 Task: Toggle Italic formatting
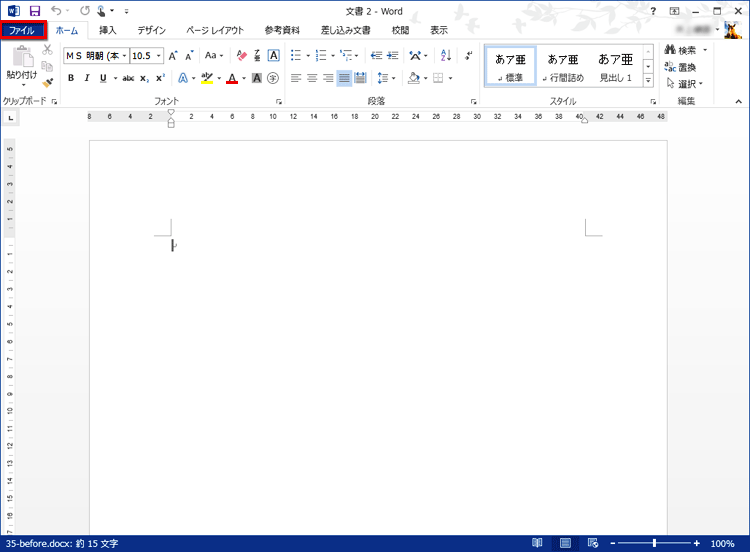87,78
